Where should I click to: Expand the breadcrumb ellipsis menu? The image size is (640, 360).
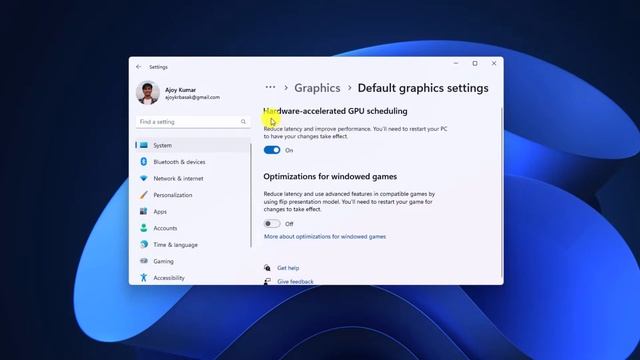[270, 87]
